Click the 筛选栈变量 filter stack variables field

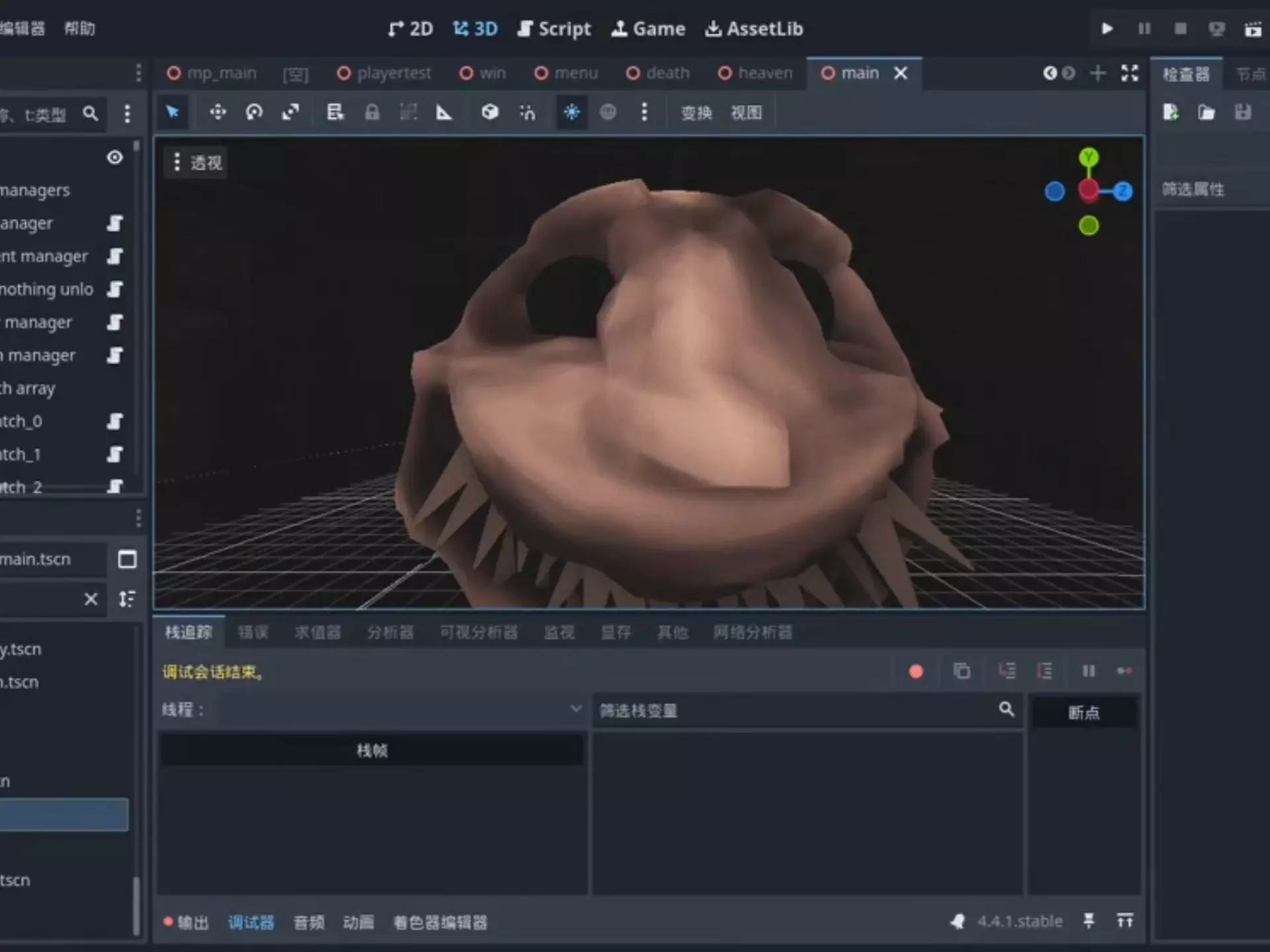(794, 711)
